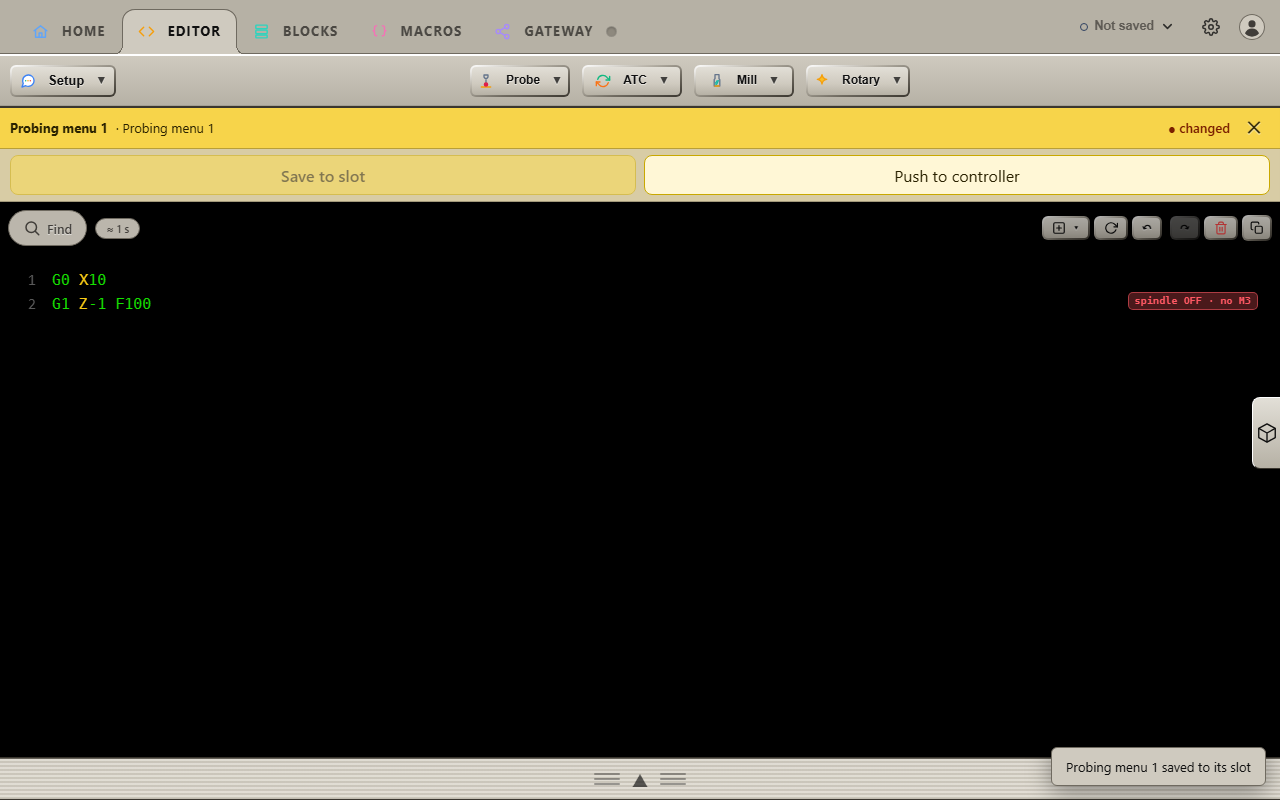Open settings gear icon
1280x800 pixels.
1211,27
